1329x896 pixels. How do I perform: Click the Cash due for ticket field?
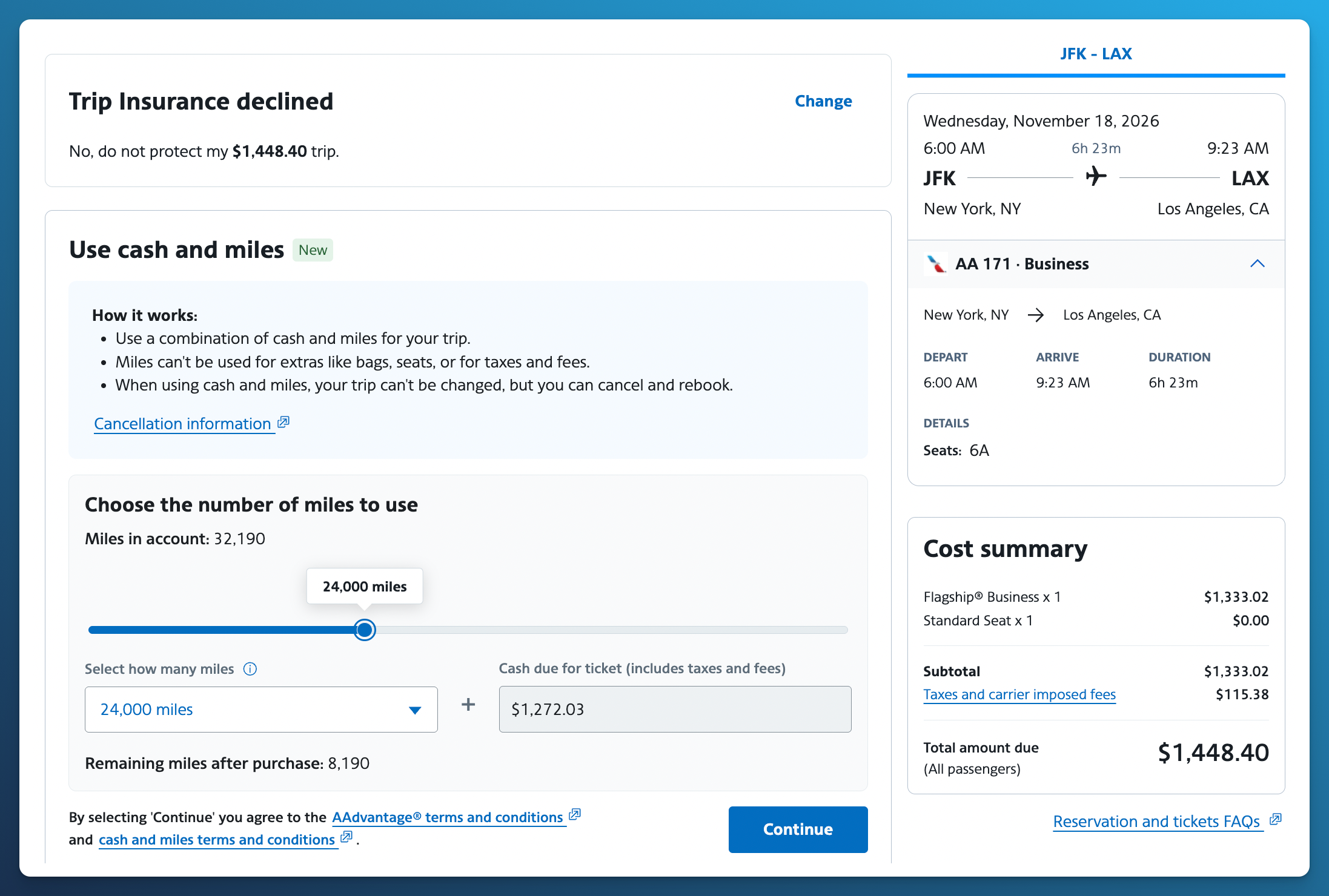675,710
